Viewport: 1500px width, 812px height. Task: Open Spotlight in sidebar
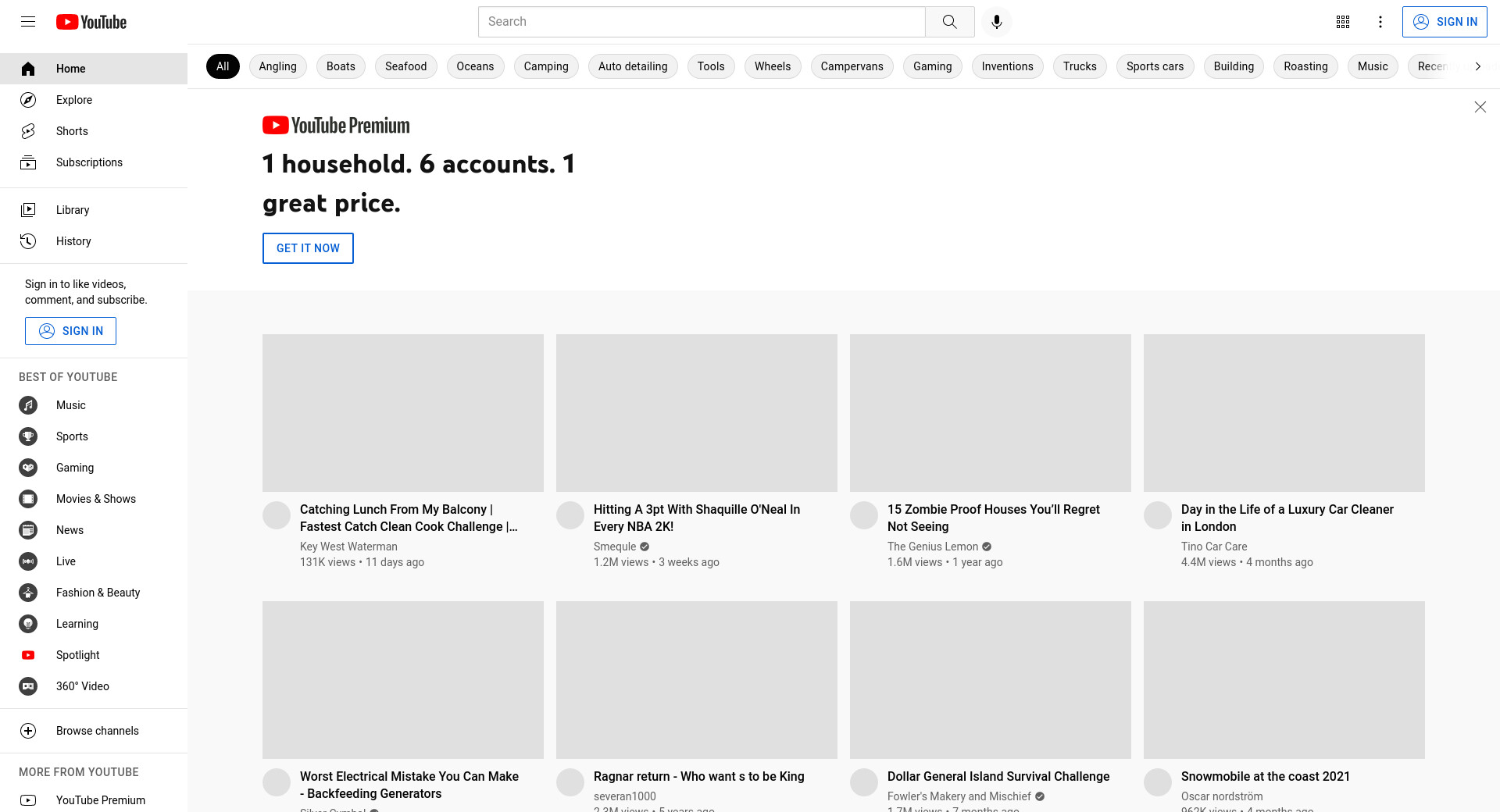coord(94,655)
